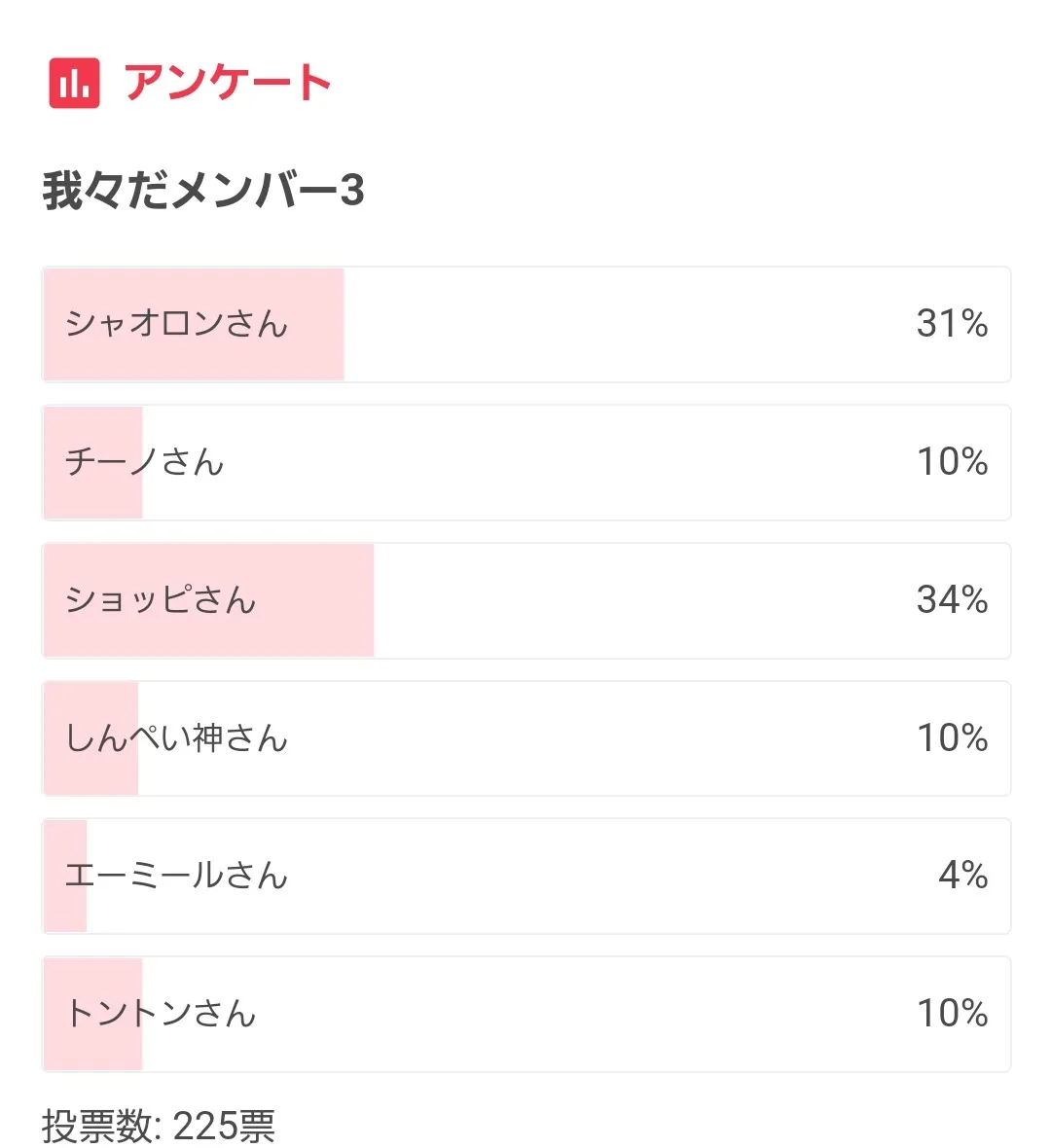Click the 10% result beside チーノさん
Screen dimensions: 1051x1148
[x=952, y=462]
